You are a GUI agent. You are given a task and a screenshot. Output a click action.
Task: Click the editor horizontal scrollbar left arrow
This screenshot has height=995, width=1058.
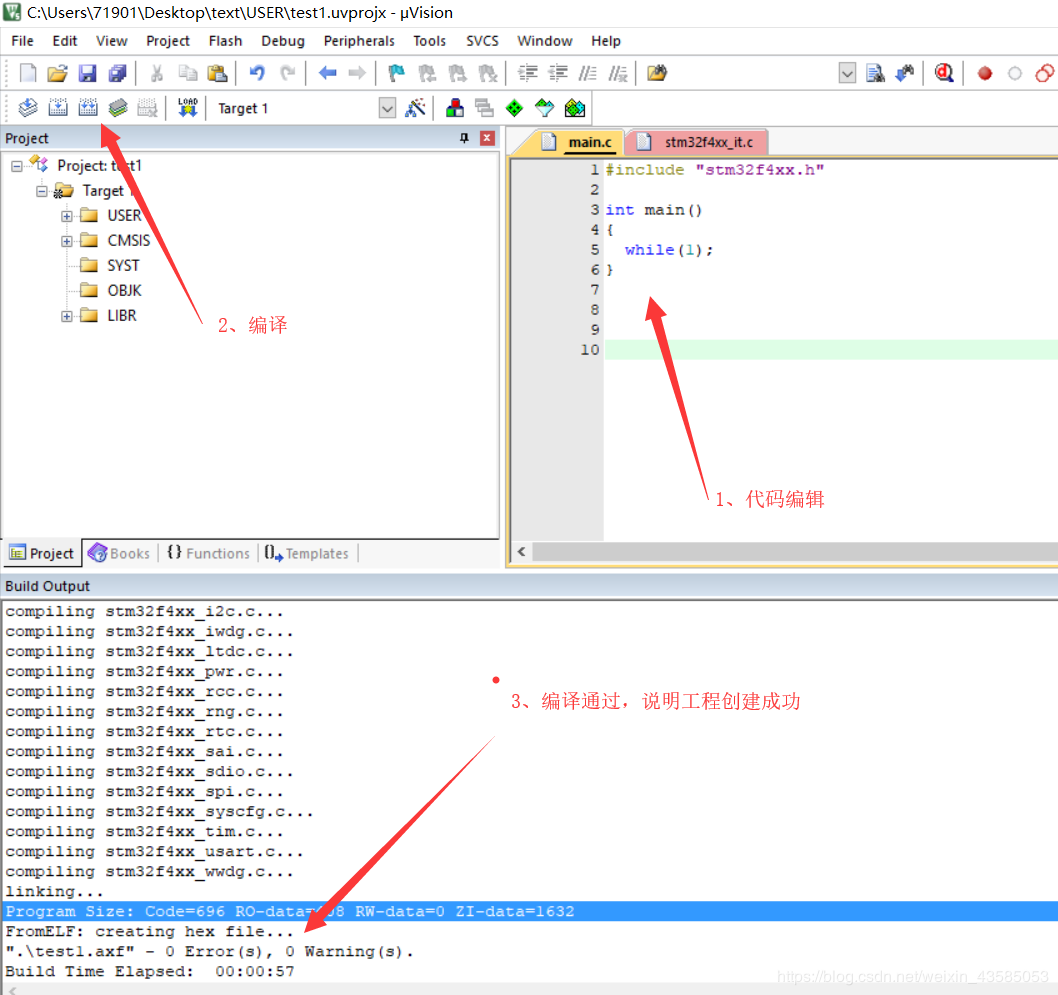[x=521, y=552]
